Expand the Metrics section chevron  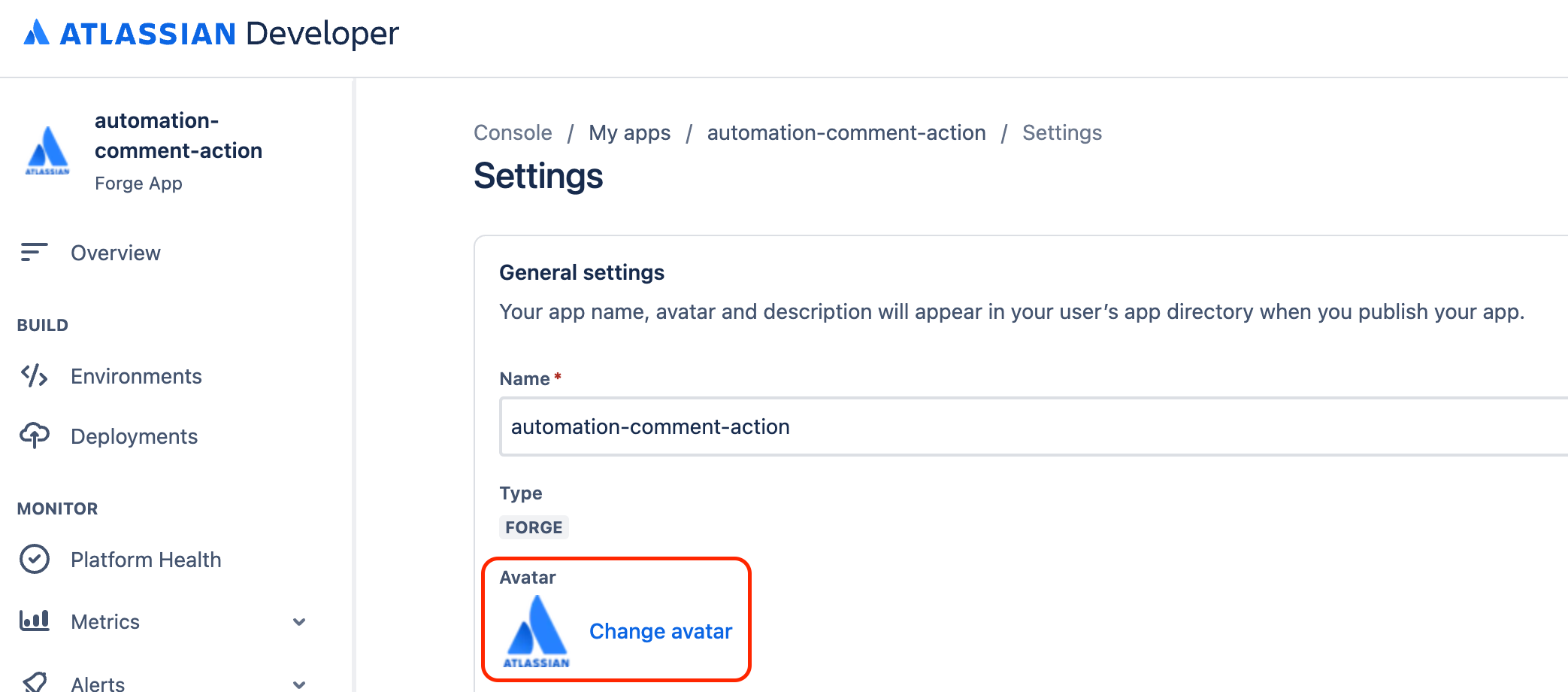pos(299,622)
